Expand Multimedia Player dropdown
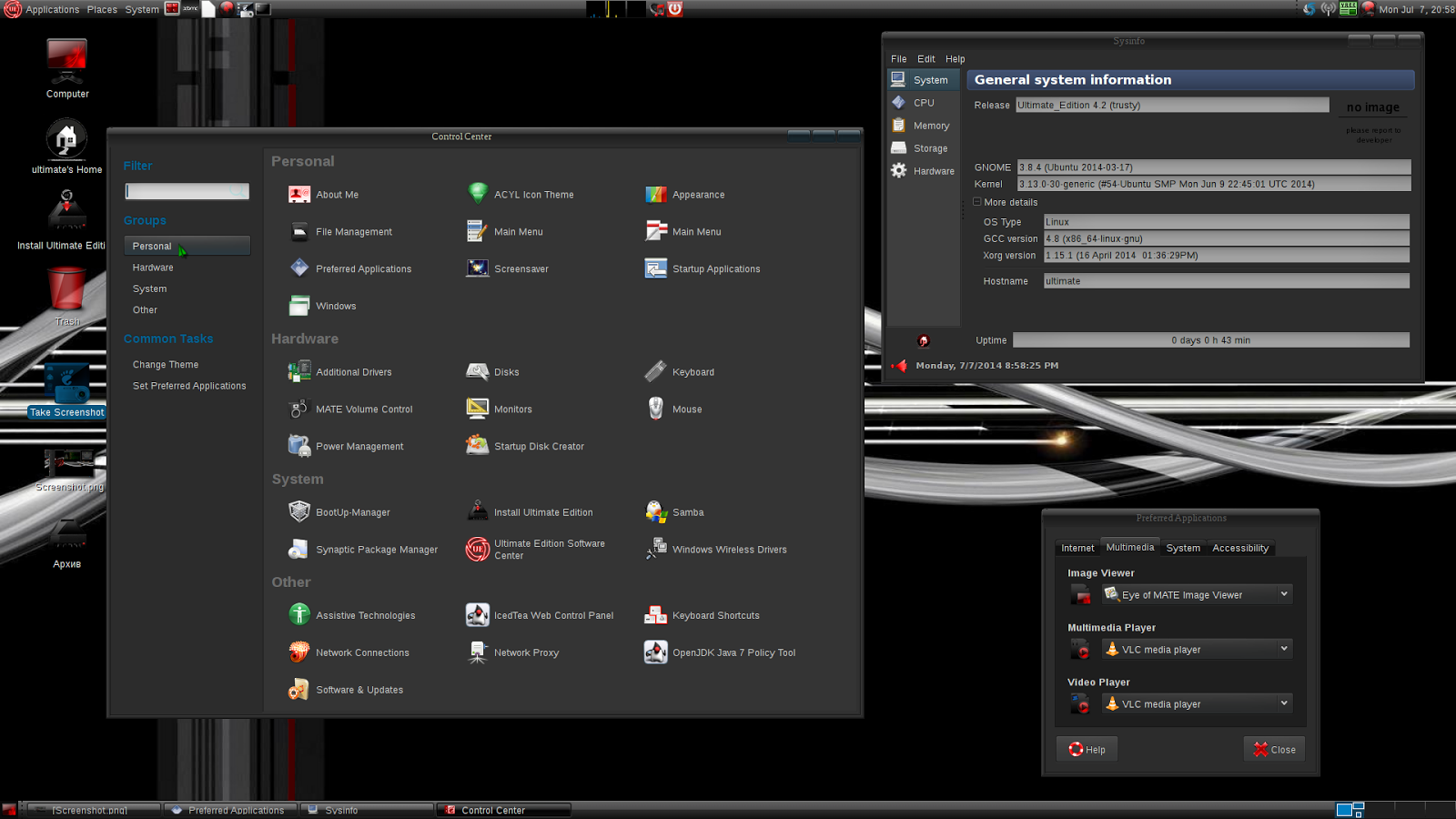Screen dimensions: 1456x819 (x=1197, y=650)
